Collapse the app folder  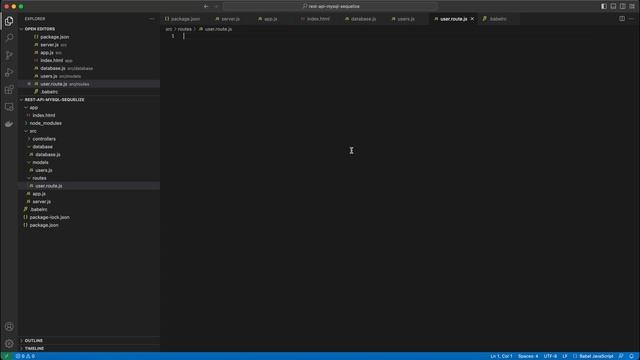33,108
